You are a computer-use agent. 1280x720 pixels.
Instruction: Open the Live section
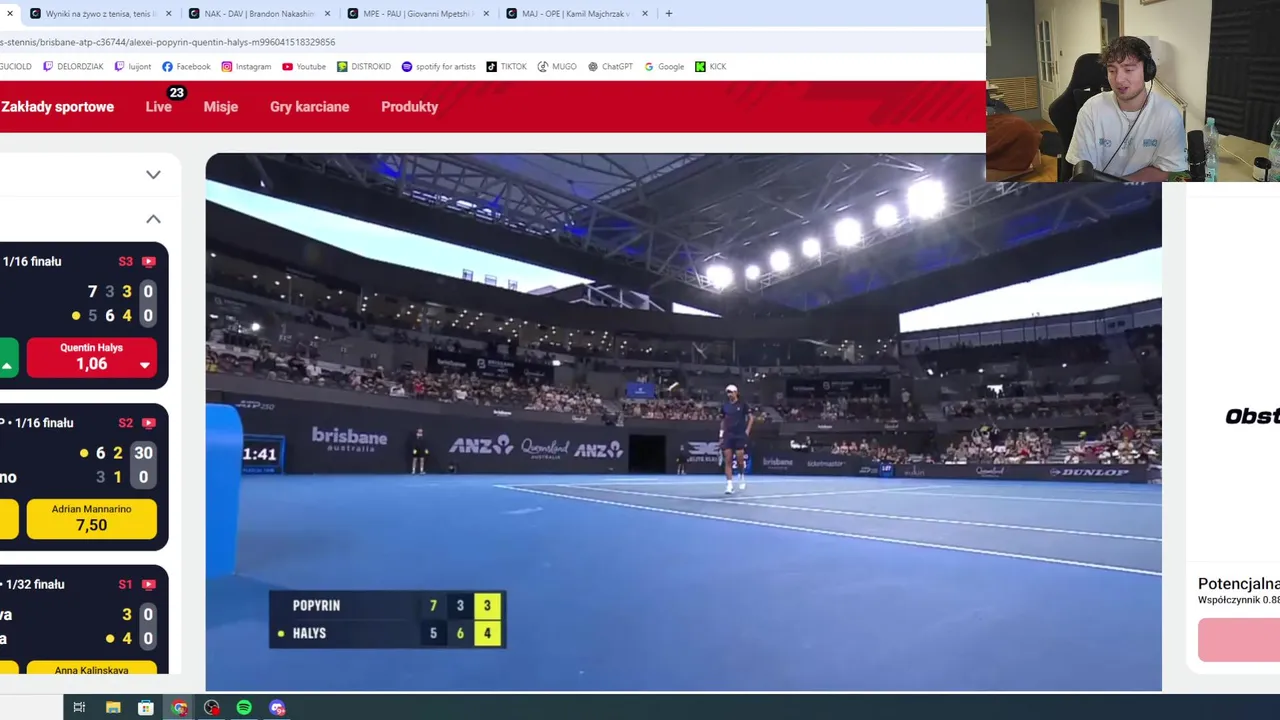click(159, 107)
